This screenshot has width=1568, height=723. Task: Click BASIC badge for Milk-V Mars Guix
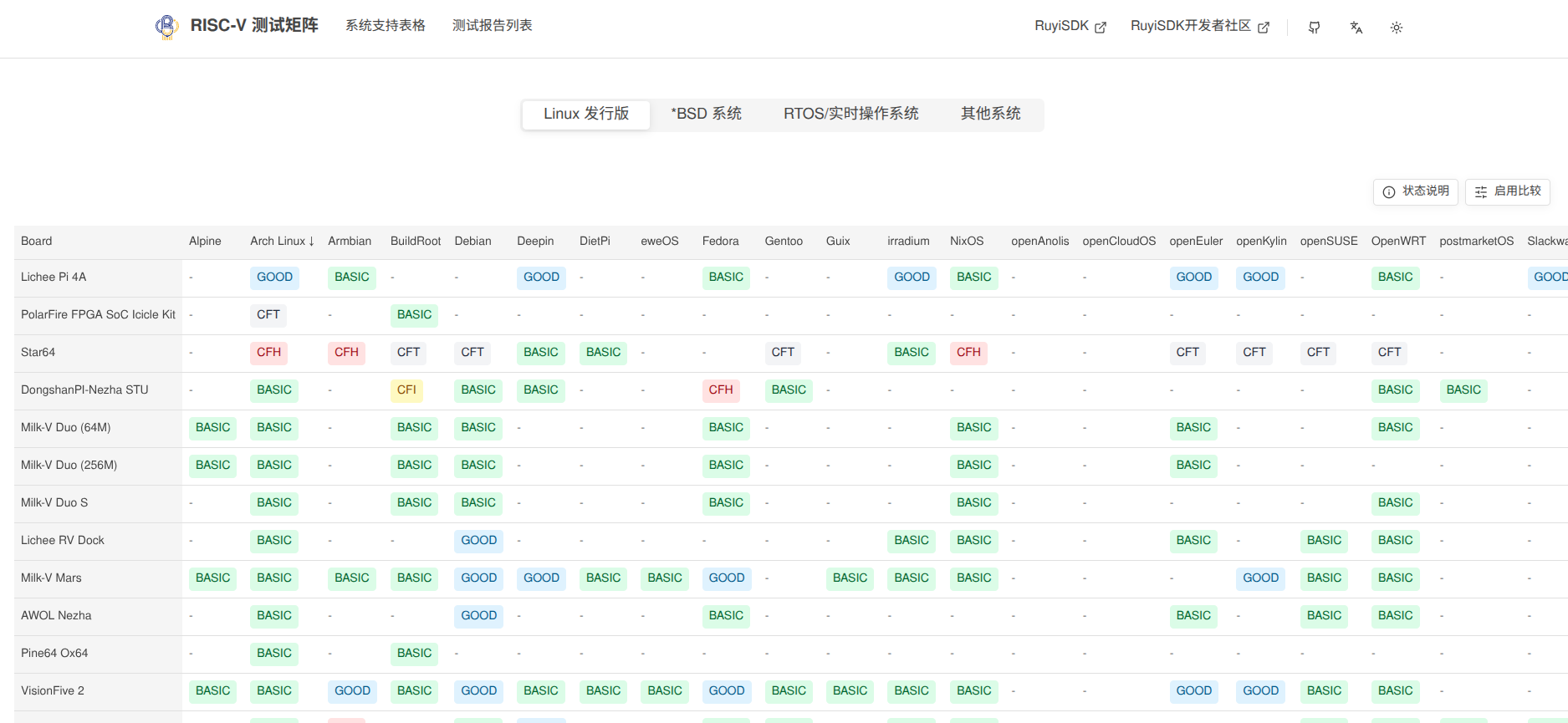coord(850,578)
